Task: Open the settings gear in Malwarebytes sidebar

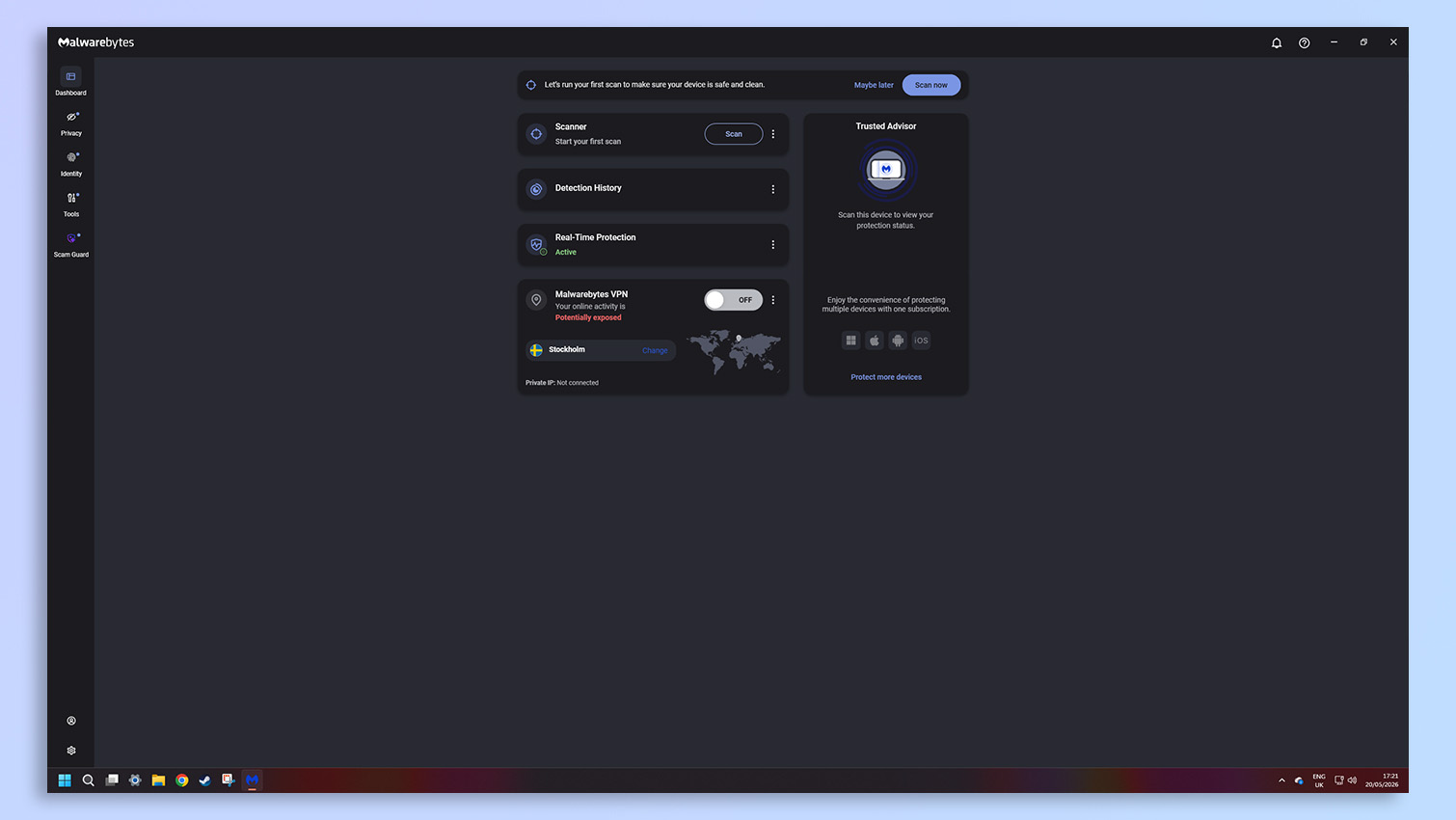Action: pos(71,751)
